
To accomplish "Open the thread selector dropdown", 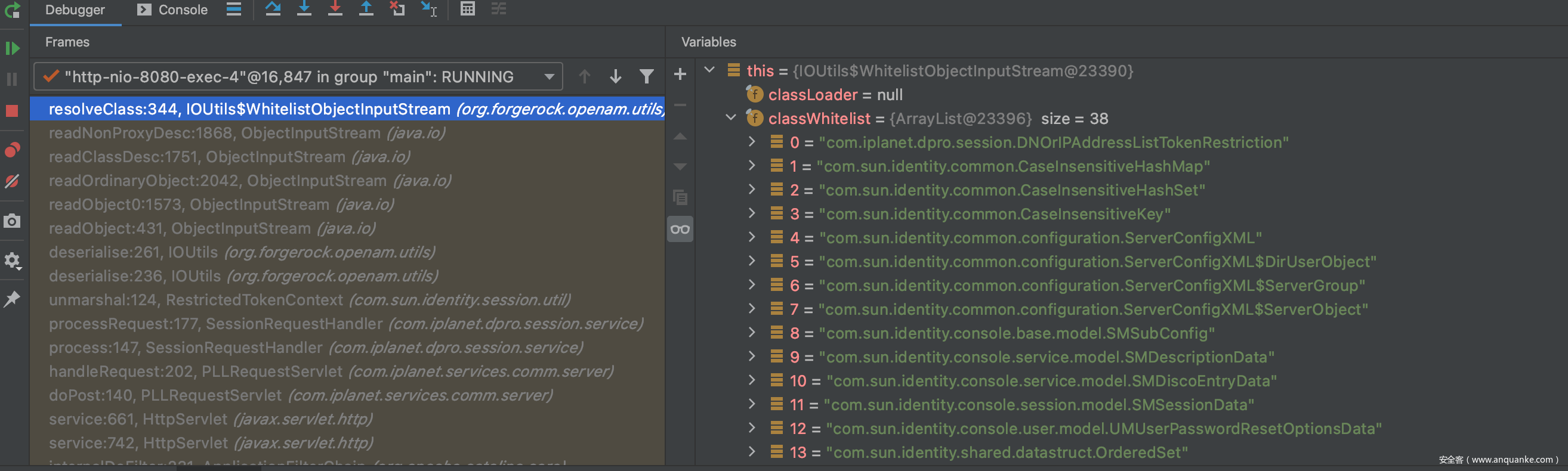I will coord(549,78).
